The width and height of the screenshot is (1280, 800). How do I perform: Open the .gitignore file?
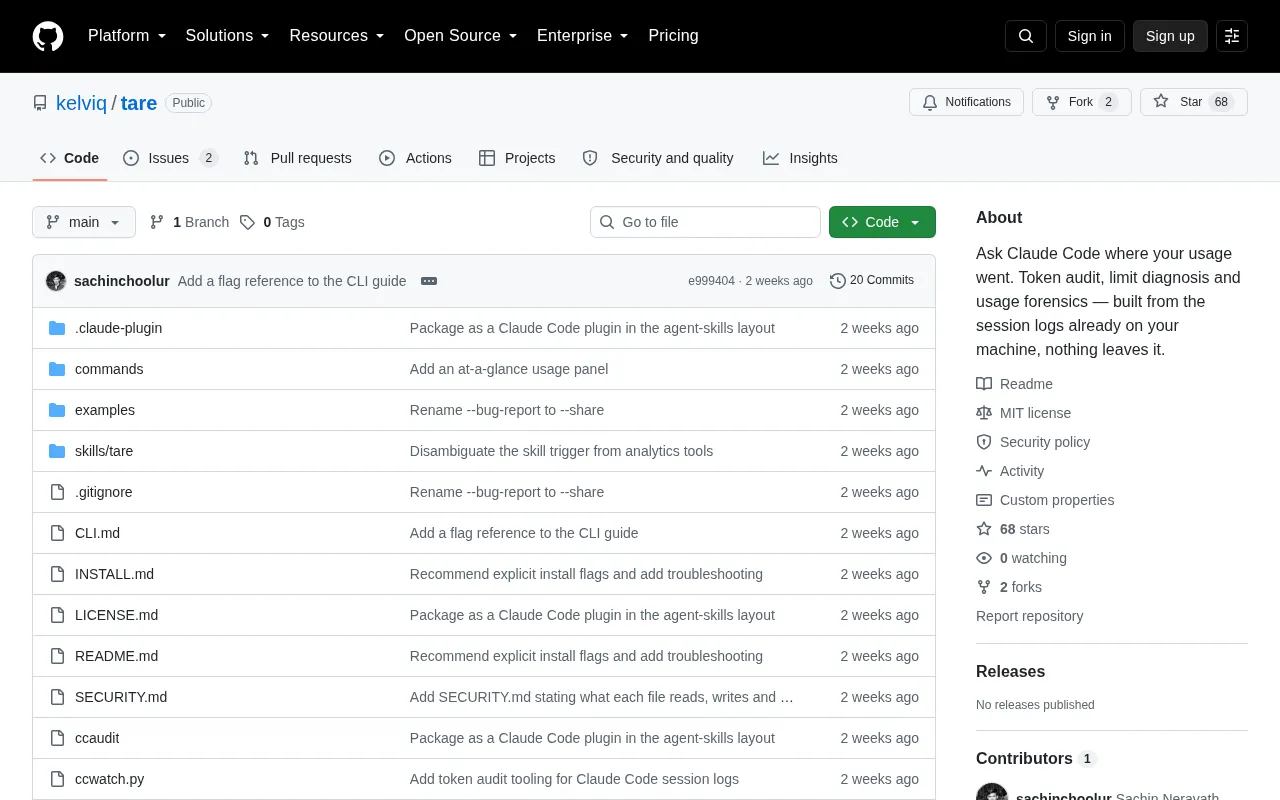click(x=104, y=492)
